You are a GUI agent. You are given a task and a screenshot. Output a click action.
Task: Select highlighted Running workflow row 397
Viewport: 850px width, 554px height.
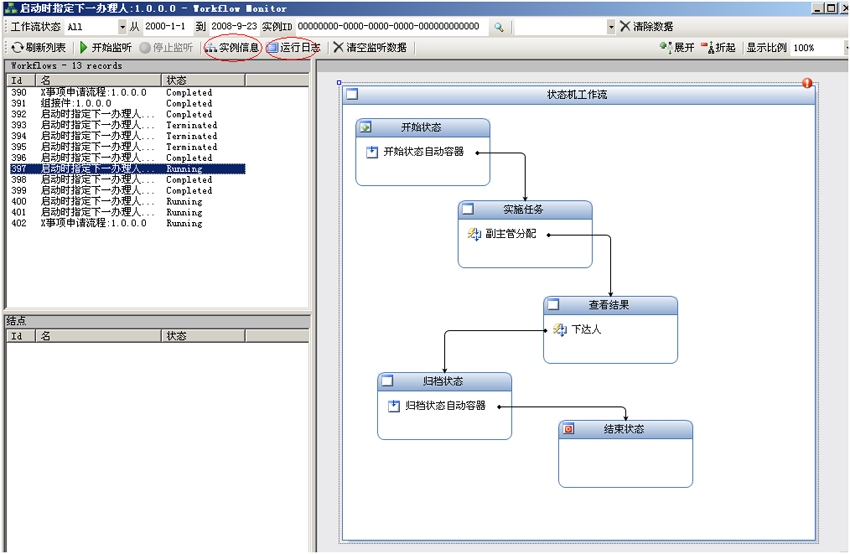coord(127,169)
